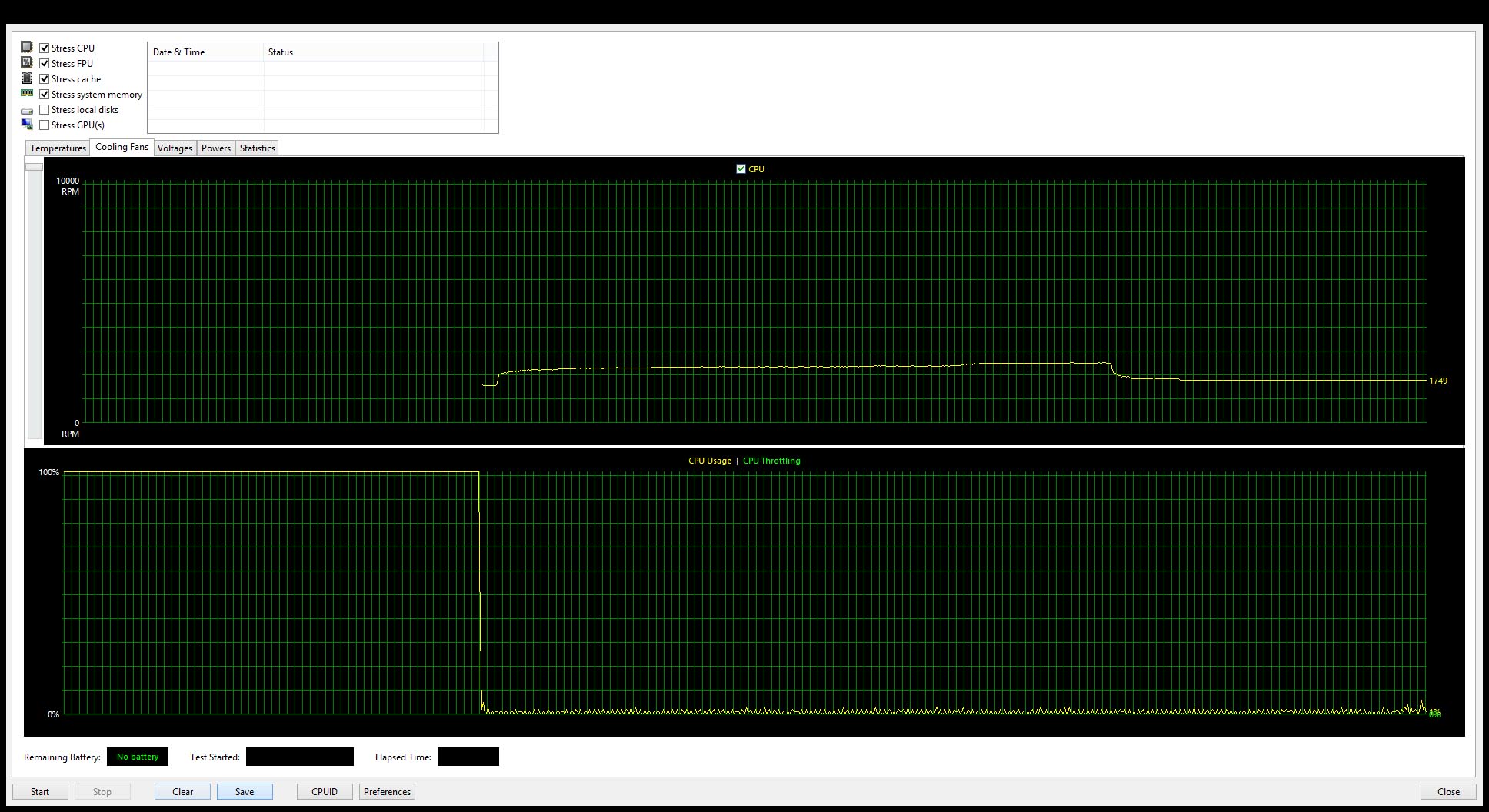Click the cache chip icon beside Stress cache

27,78
